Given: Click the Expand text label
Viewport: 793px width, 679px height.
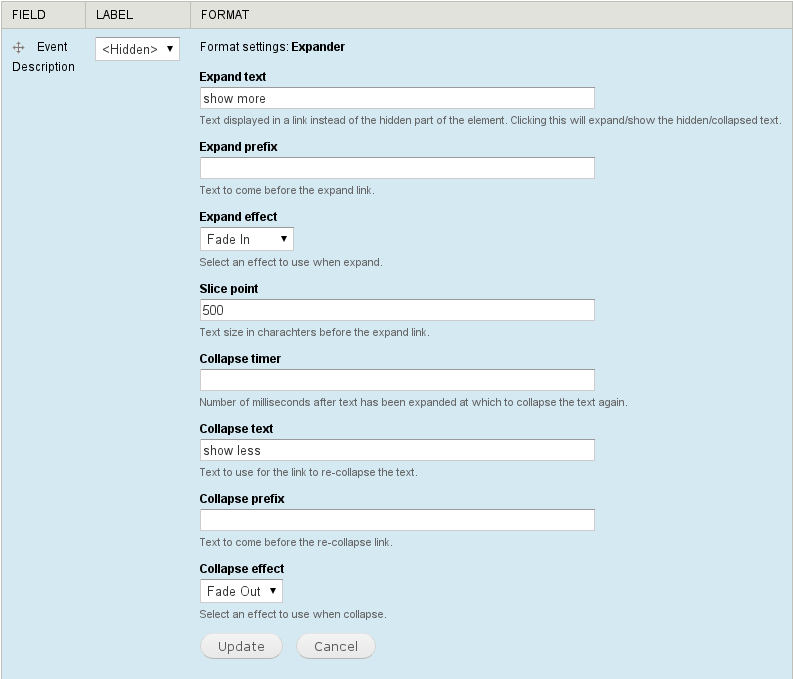Looking at the screenshot, I should [233, 77].
